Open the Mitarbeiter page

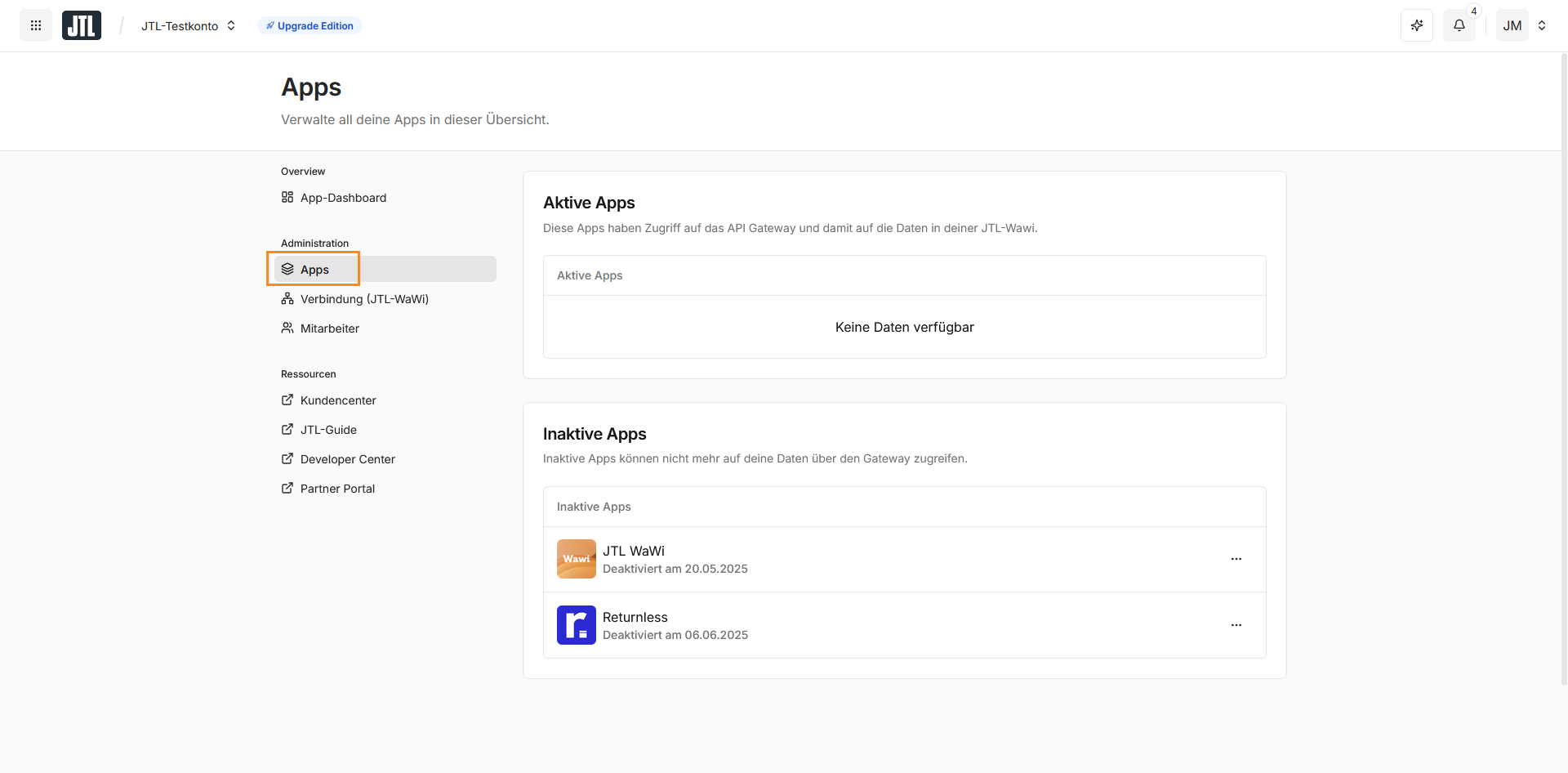(385, 328)
